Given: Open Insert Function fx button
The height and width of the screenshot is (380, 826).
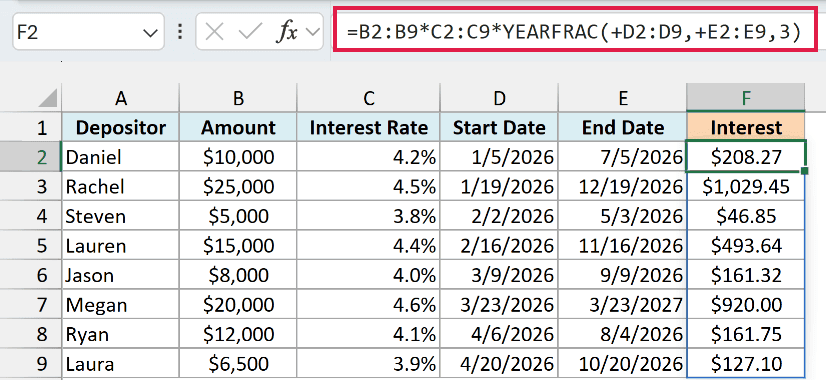Looking at the screenshot, I should click(x=287, y=33).
